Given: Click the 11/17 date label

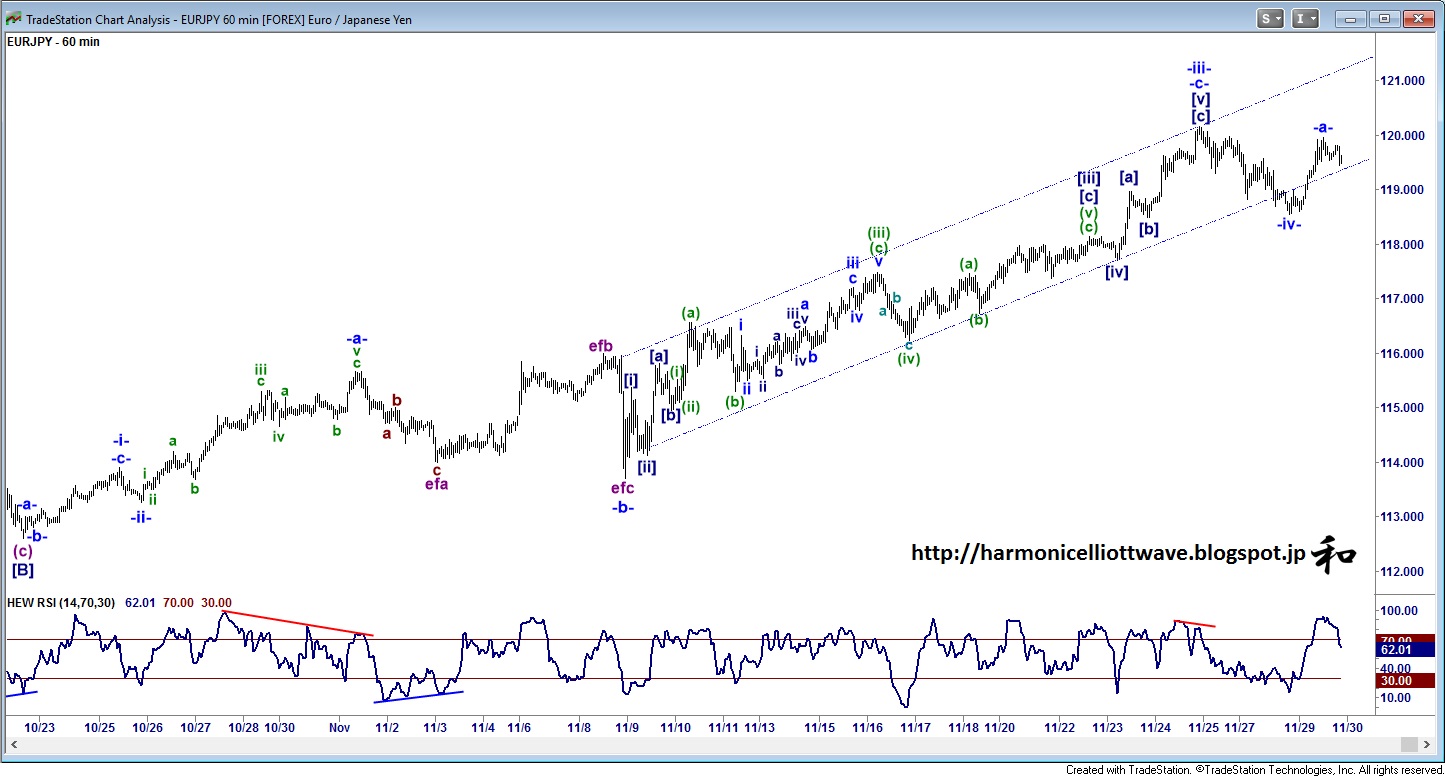Looking at the screenshot, I should click(x=916, y=727).
